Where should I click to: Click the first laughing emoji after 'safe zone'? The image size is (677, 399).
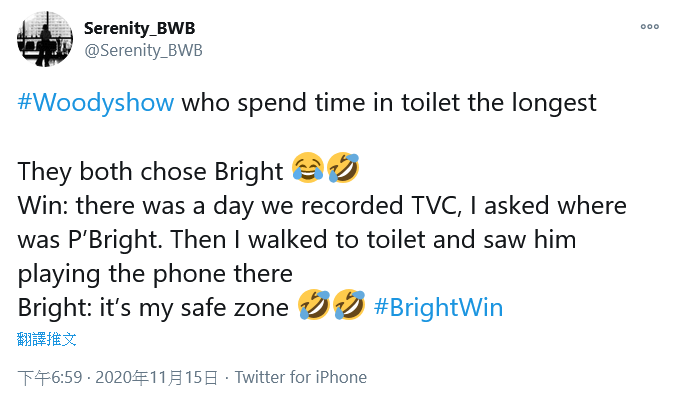[x=314, y=304]
